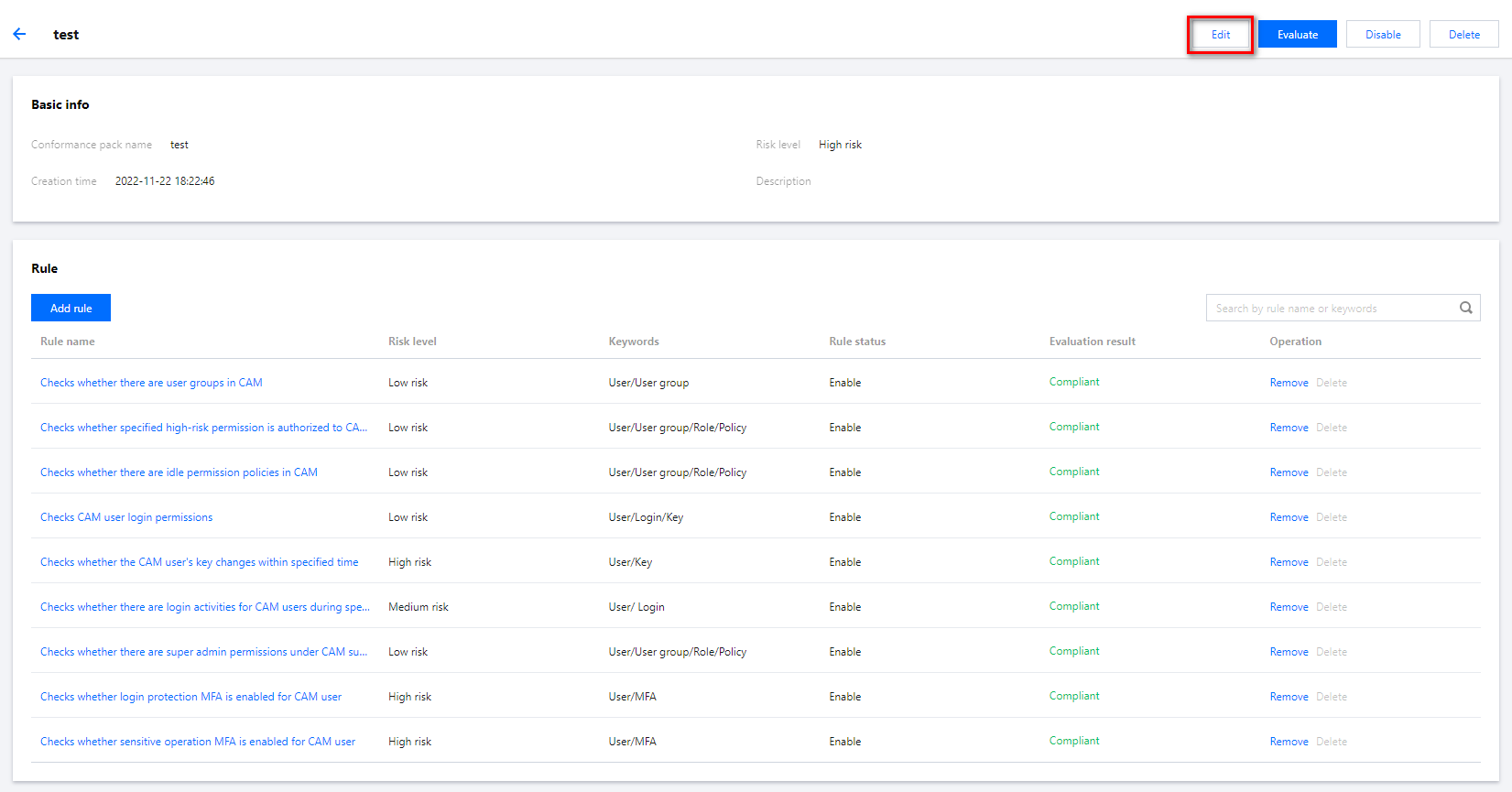Open Edit for conformance pack
Viewport: 1512px width, 792px height.
point(1221,35)
